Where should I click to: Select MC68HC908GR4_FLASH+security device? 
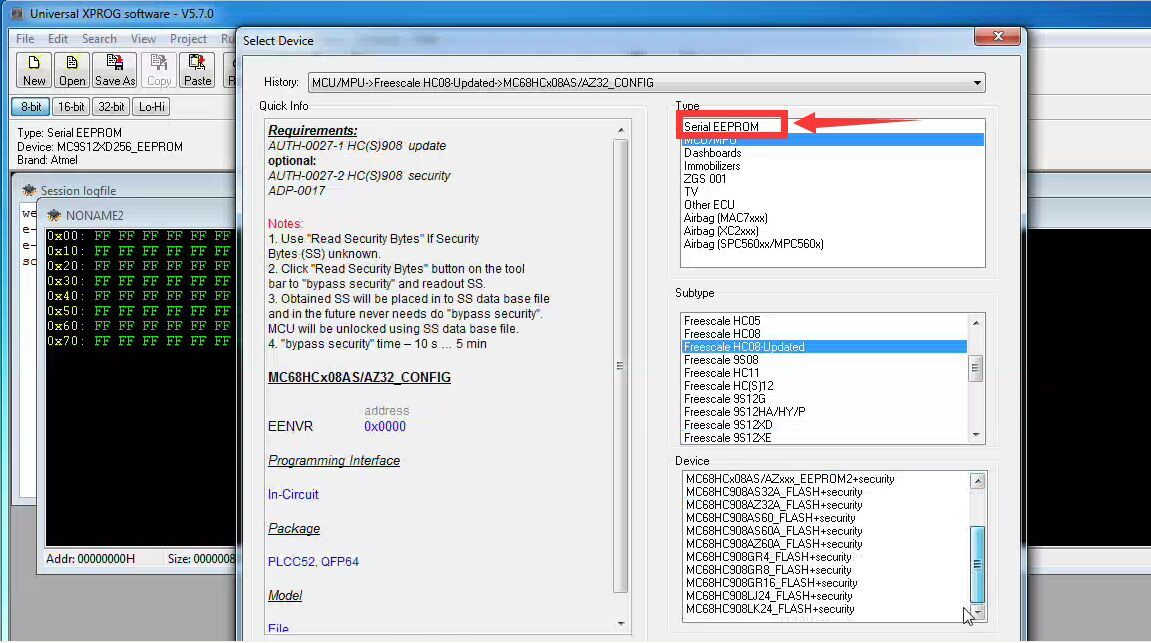[768, 557]
